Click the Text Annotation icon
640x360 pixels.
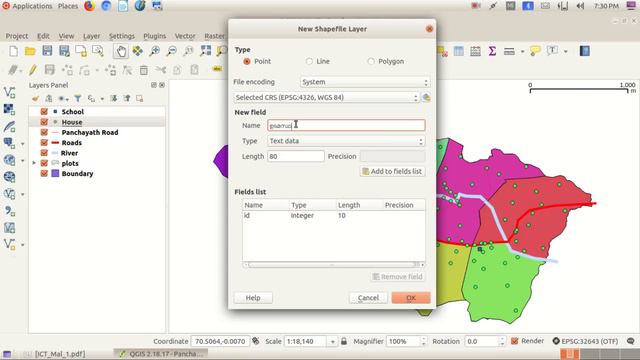pos(552,51)
